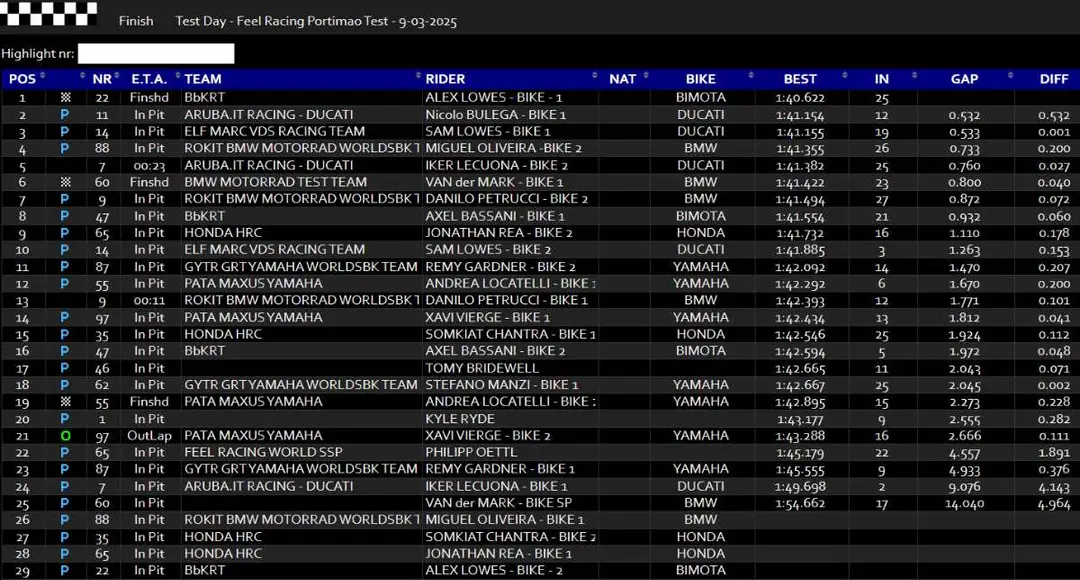Image resolution: width=1080 pixels, height=580 pixels.
Task: Click pit icon in MIGUEL OLIVEIRA BIKE 2 row
Action: click(x=65, y=148)
